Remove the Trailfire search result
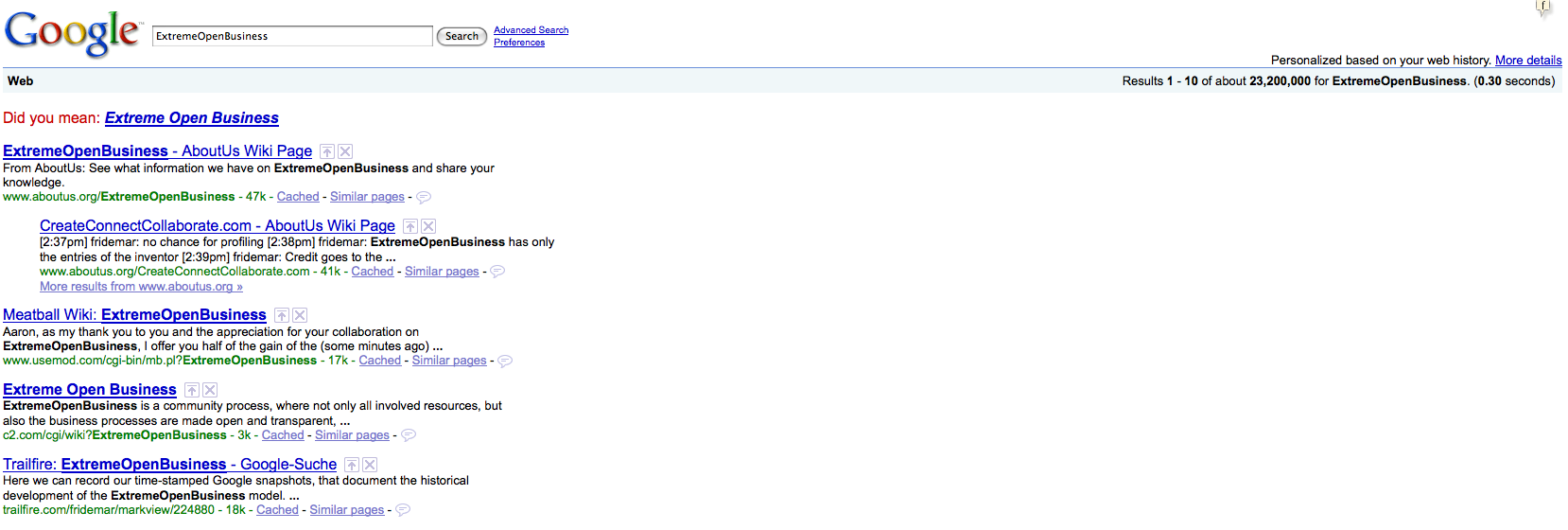This screenshot has height=530, width=1568. pos(371,465)
